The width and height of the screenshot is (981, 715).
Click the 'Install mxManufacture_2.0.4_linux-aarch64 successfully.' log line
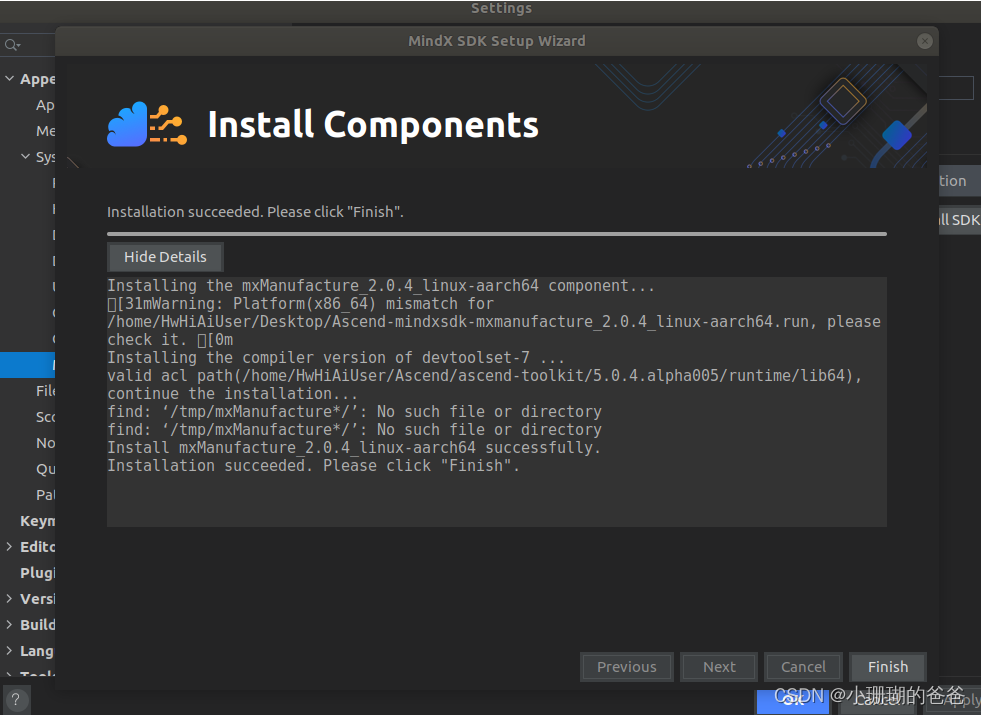(353, 448)
